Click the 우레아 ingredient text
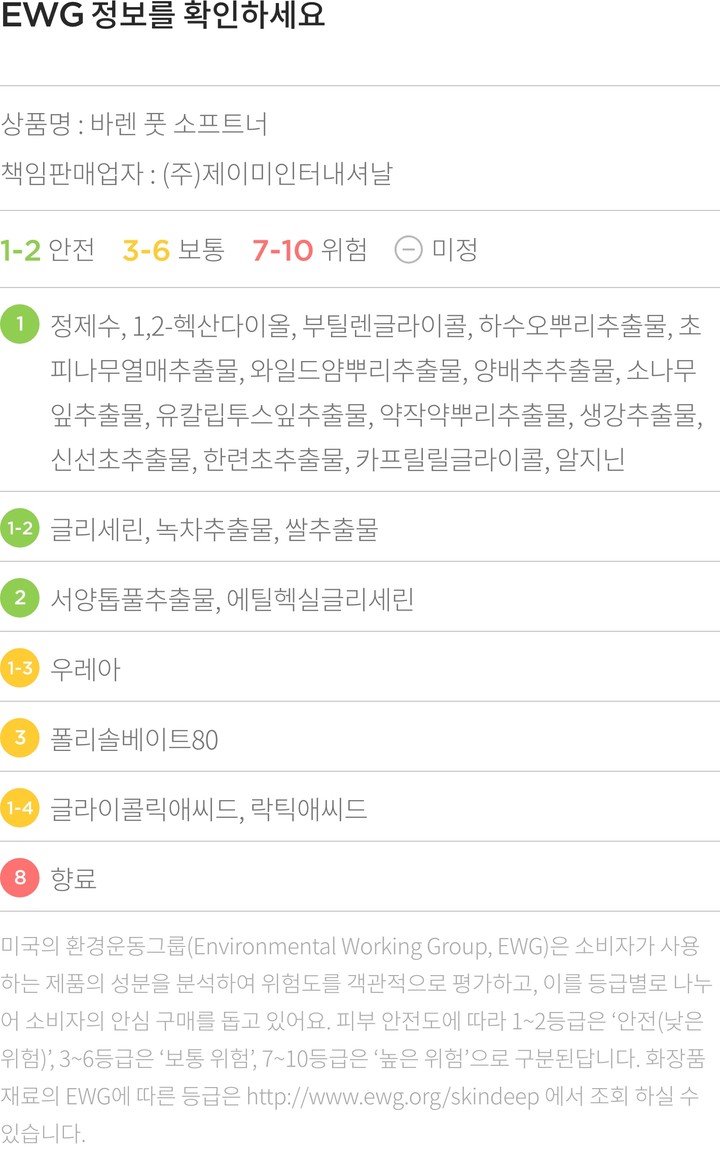Image resolution: width=720 pixels, height=1150 pixels. point(85,669)
